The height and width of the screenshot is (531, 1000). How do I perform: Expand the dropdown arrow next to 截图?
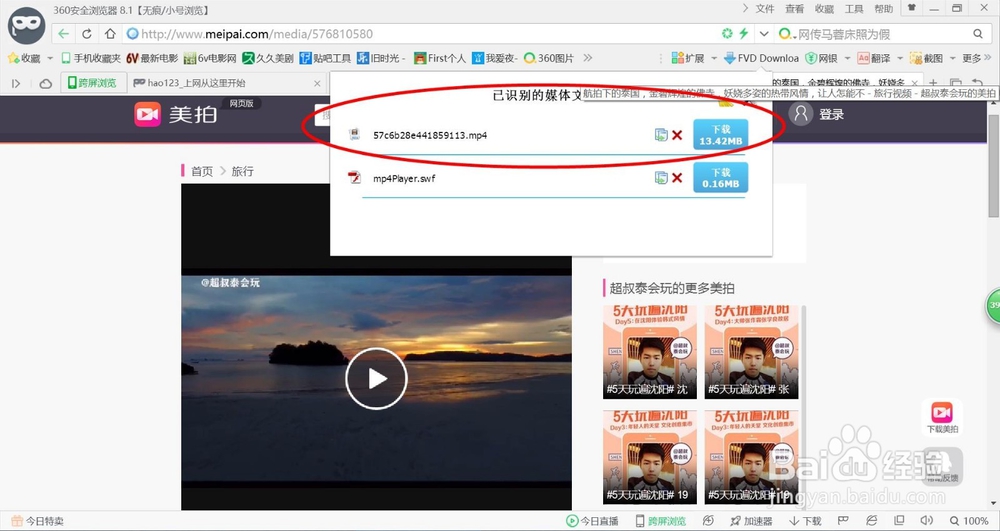pyautogui.click(x=952, y=58)
